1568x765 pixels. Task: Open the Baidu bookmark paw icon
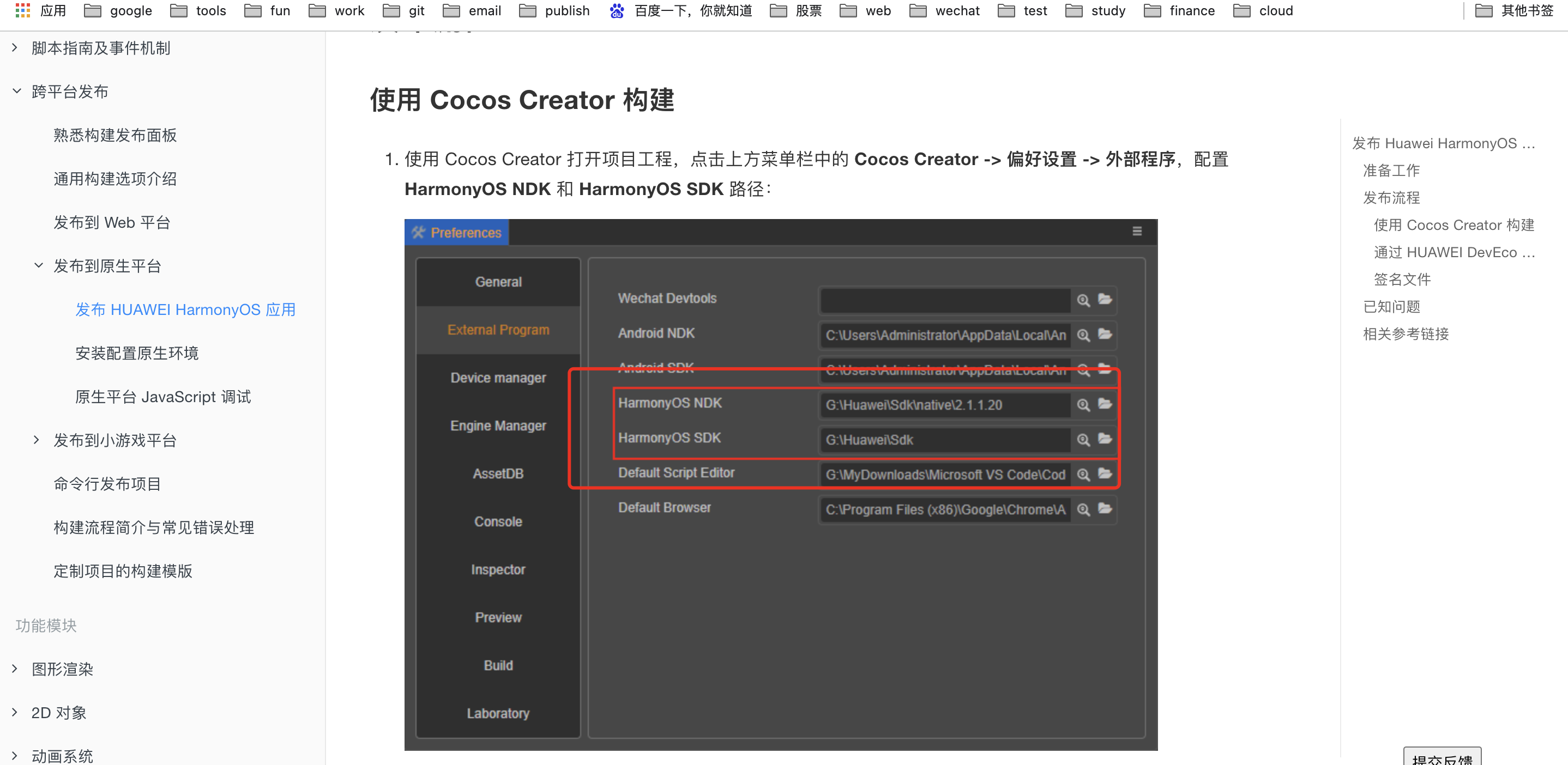(616, 10)
